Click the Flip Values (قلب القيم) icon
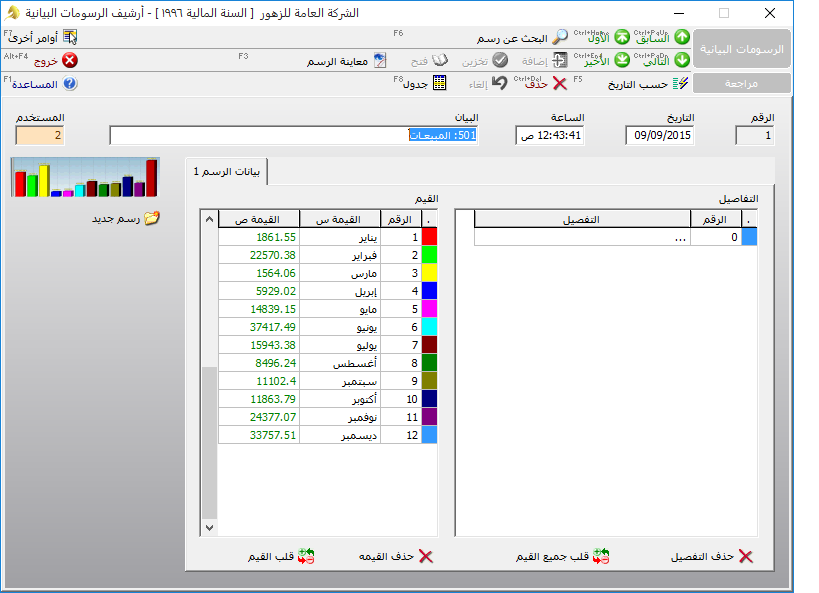The image size is (819, 593). pos(306,556)
